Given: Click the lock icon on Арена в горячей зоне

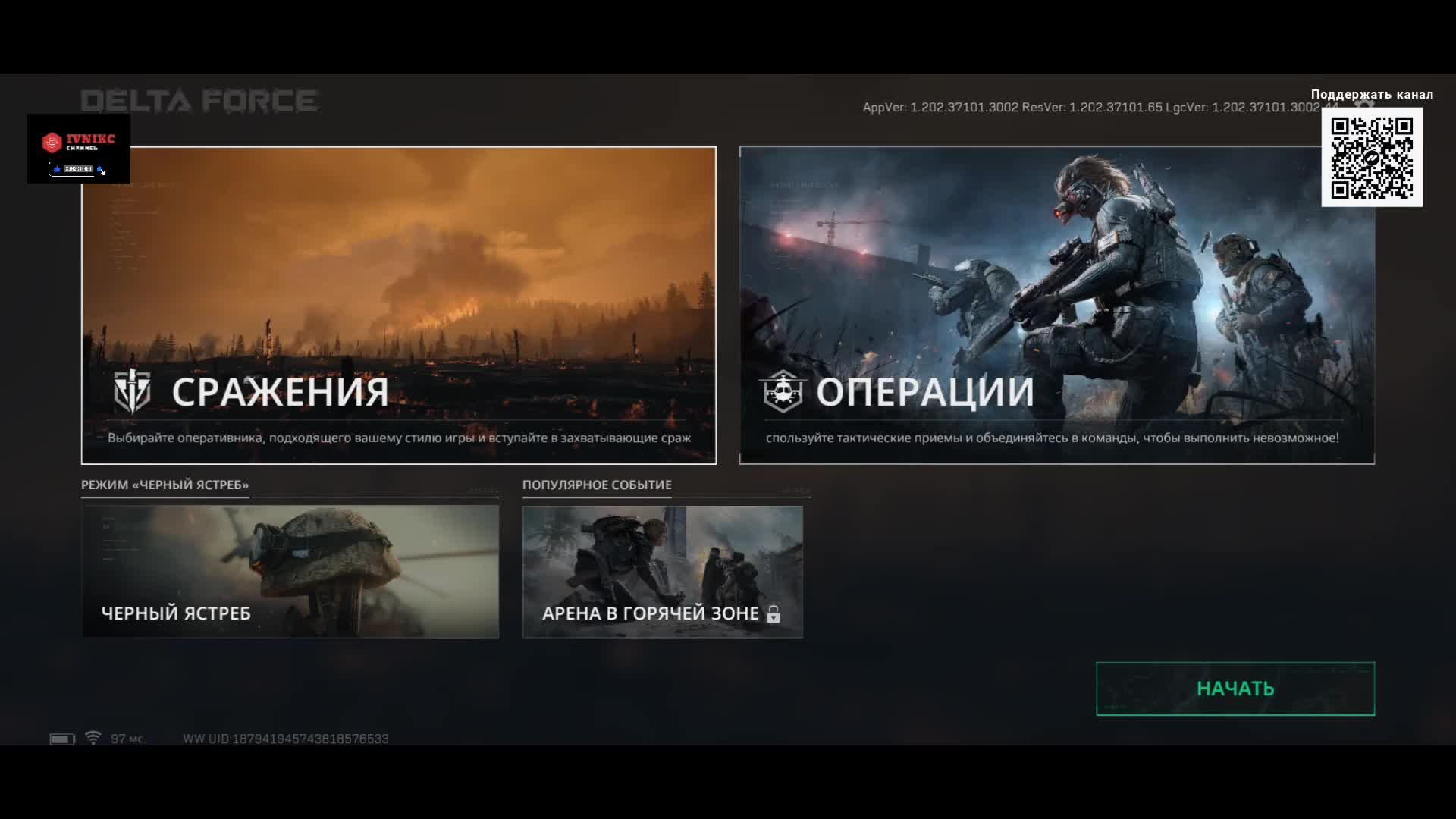Looking at the screenshot, I should click(x=773, y=614).
